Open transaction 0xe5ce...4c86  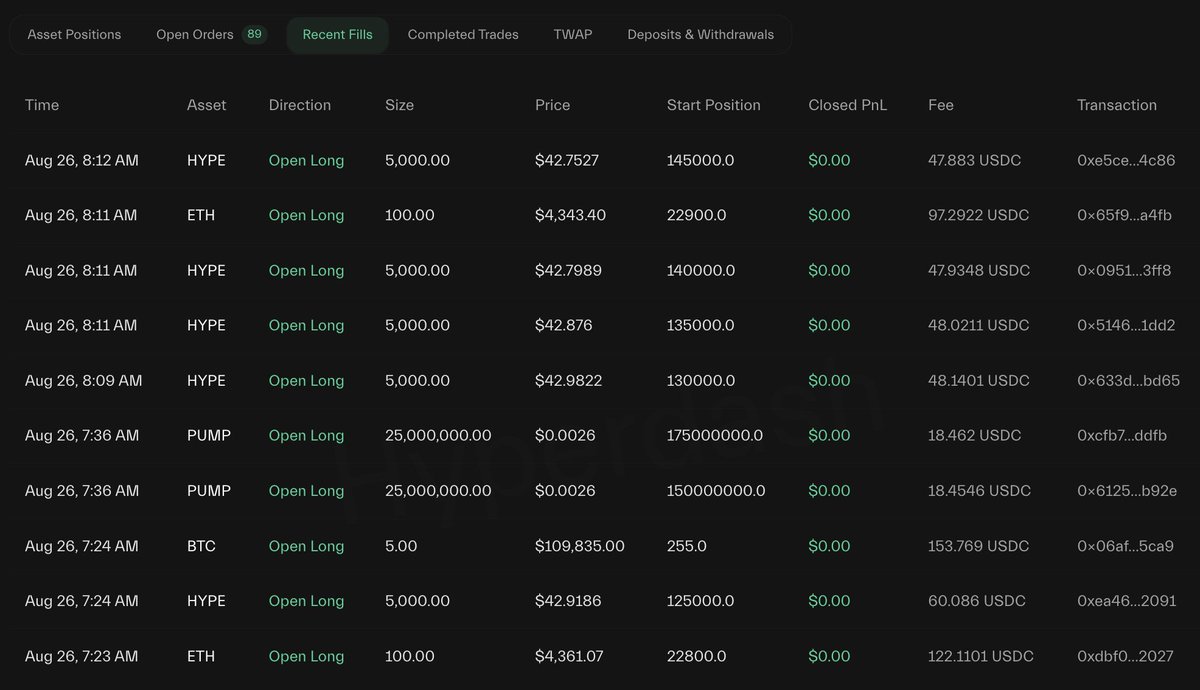click(1126, 160)
